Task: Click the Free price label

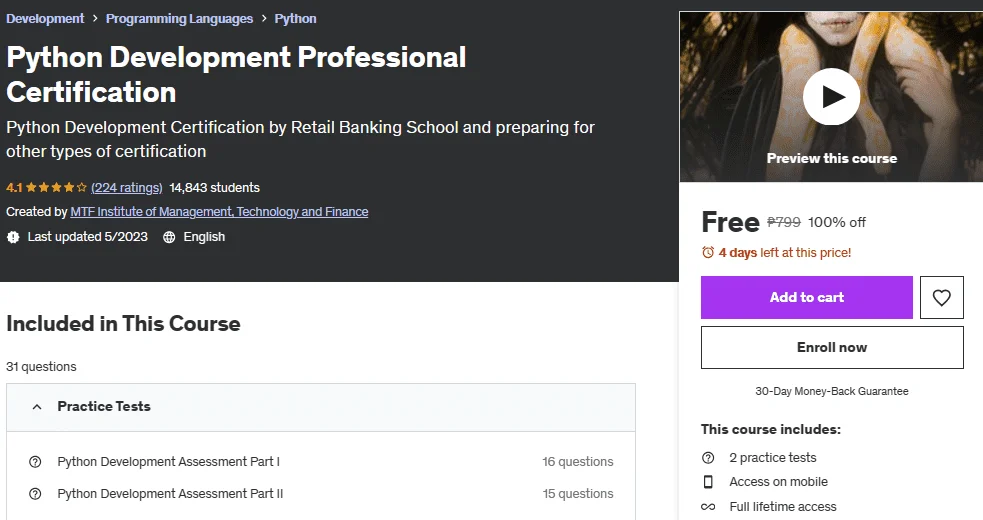Action: (730, 222)
